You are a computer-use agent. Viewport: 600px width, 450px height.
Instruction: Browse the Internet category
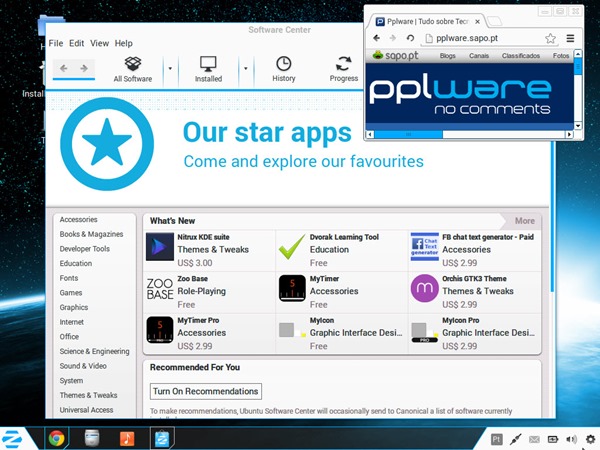click(72, 322)
